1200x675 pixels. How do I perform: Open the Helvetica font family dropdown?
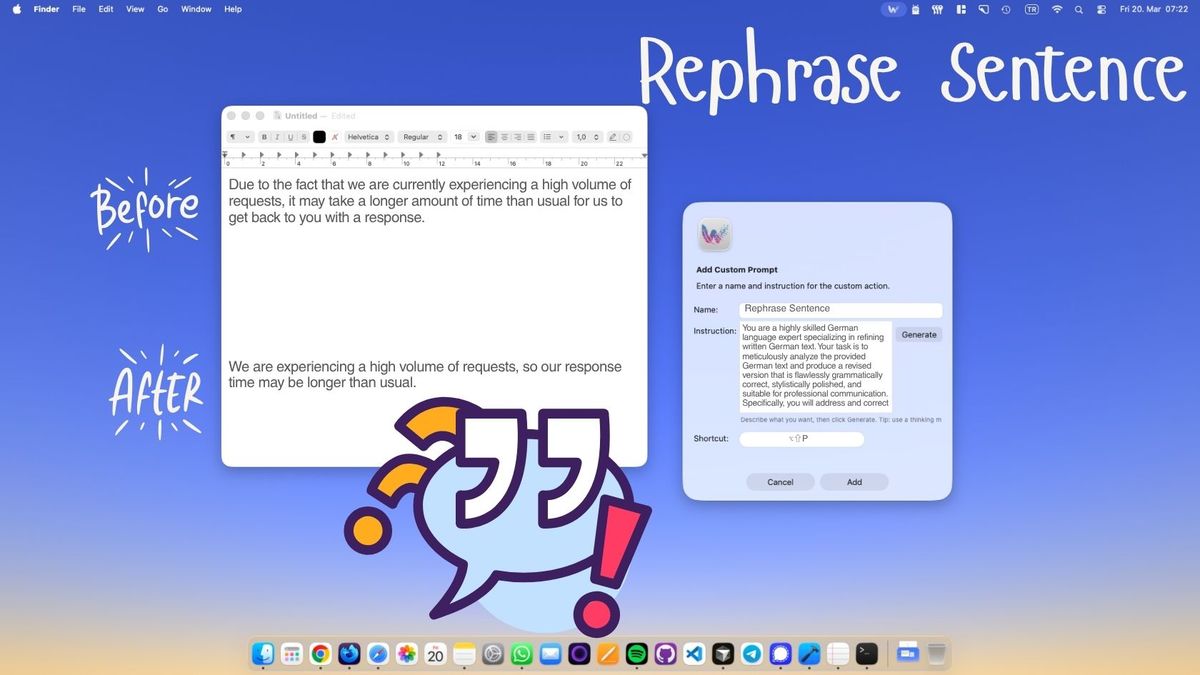click(x=368, y=137)
